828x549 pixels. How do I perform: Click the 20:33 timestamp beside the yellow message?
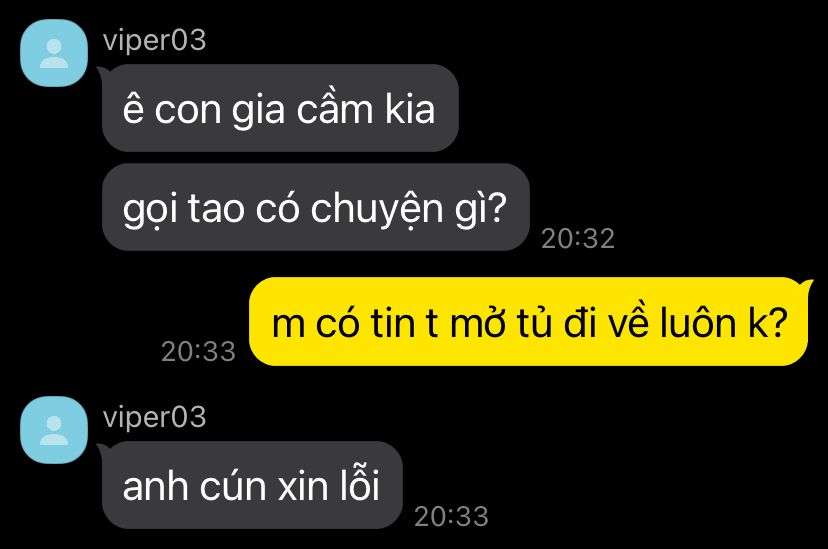point(199,352)
